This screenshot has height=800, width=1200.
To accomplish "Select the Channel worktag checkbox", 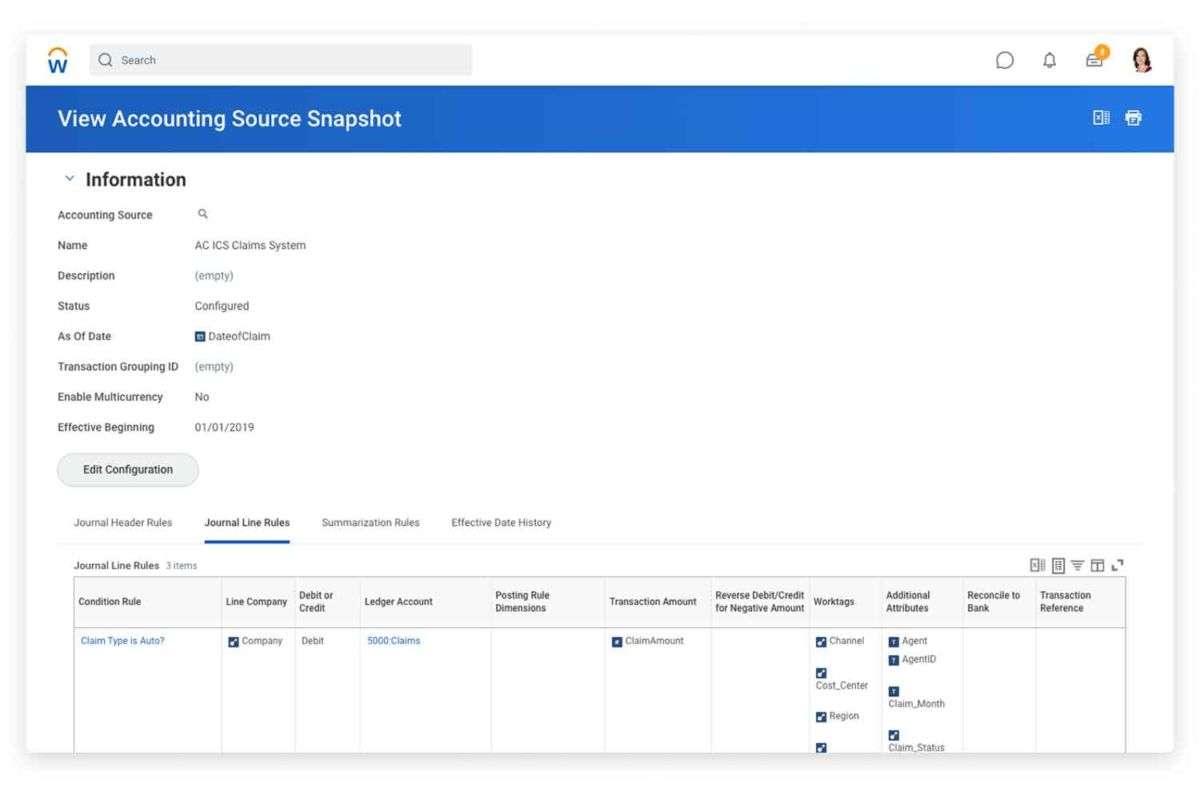I will (x=822, y=641).
